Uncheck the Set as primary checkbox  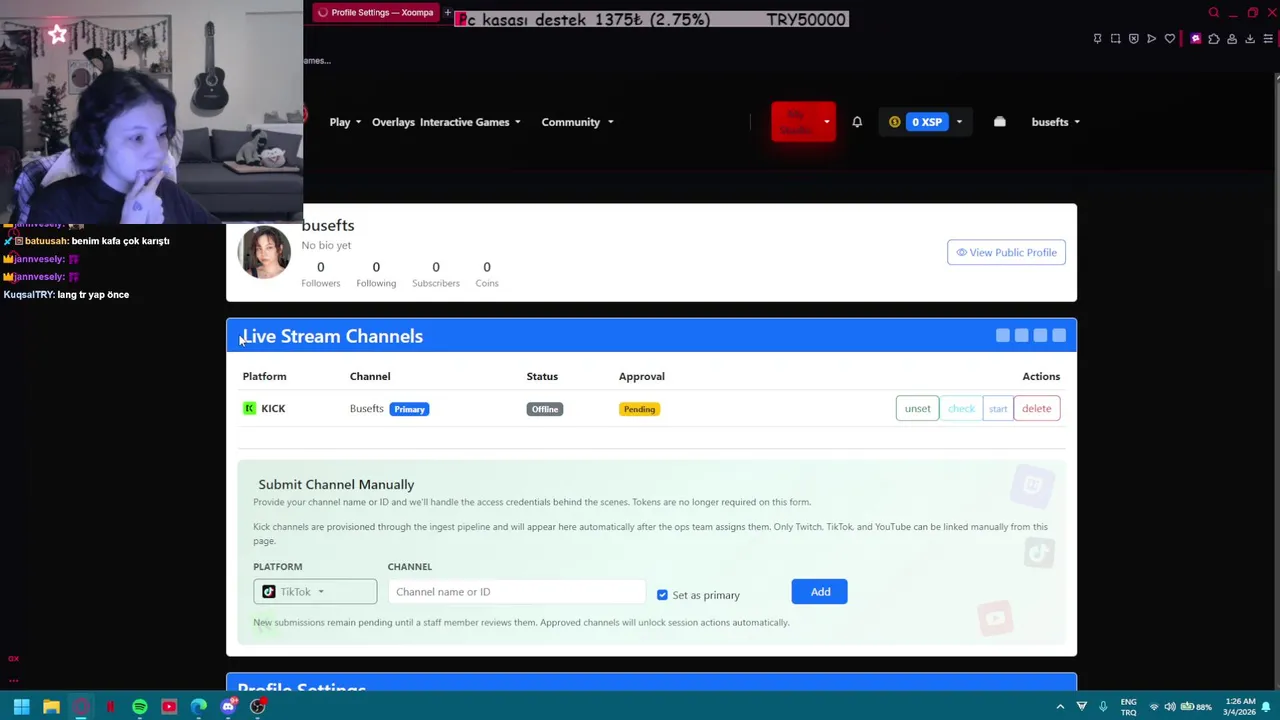pos(662,595)
